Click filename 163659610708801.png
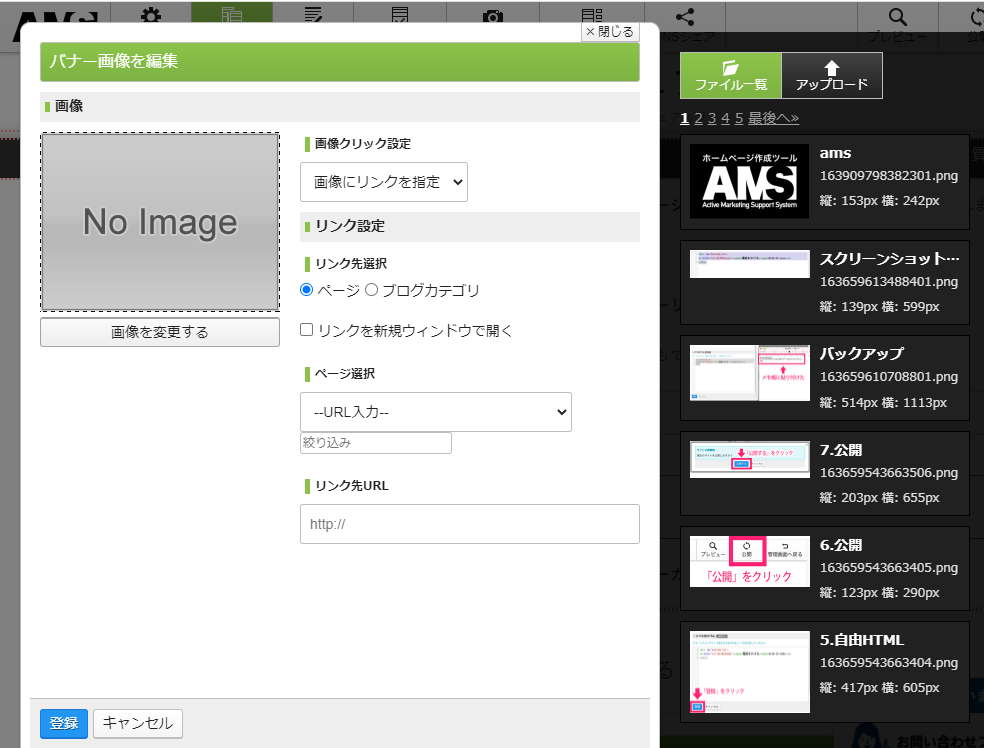The width and height of the screenshot is (984, 748). (x=889, y=377)
